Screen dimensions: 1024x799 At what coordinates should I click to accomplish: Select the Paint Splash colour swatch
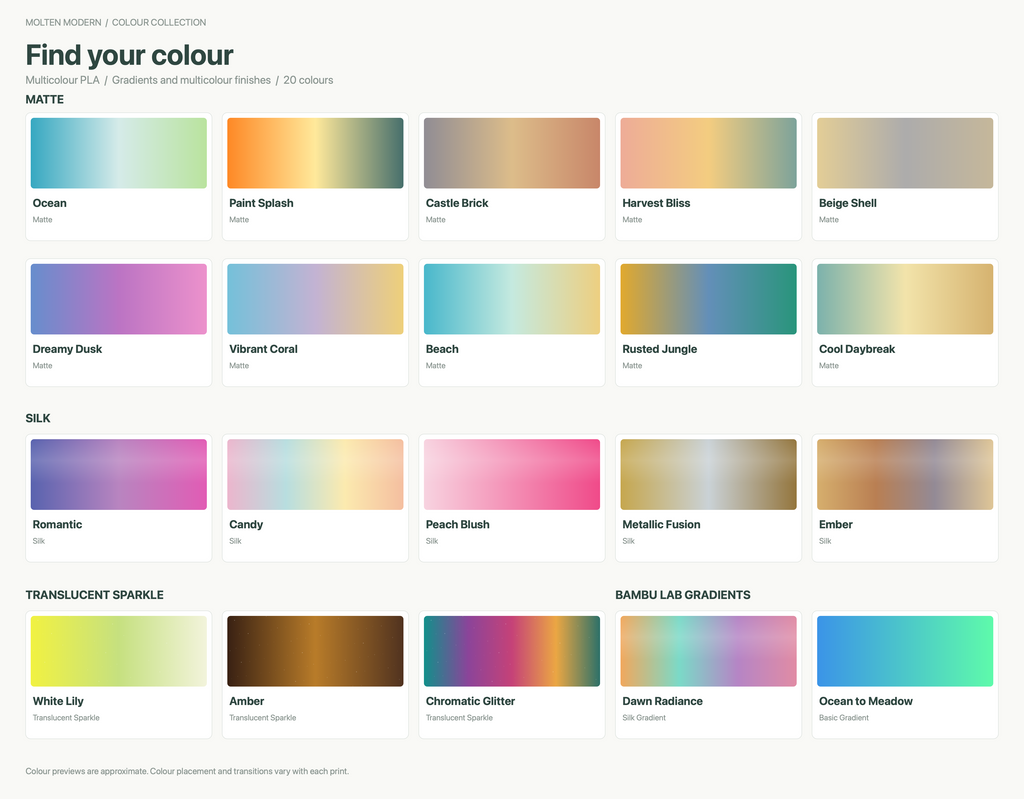coord(315,153)
